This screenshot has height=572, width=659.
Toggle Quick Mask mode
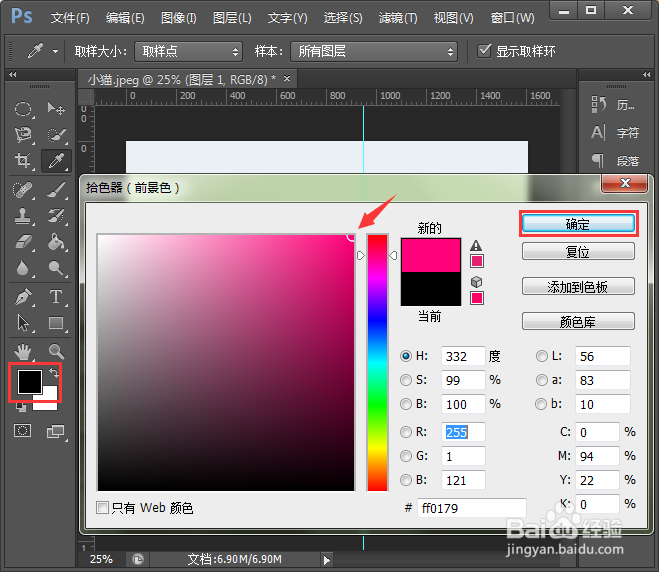[22, 431]
